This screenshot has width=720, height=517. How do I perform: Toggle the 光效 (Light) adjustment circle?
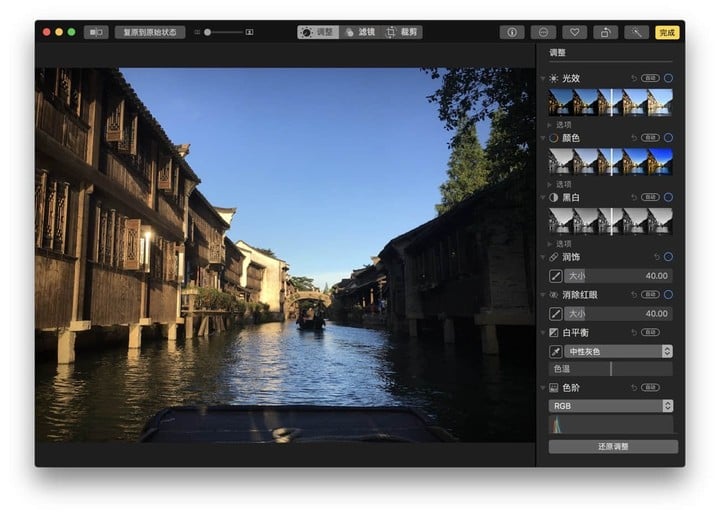[668, 78]
